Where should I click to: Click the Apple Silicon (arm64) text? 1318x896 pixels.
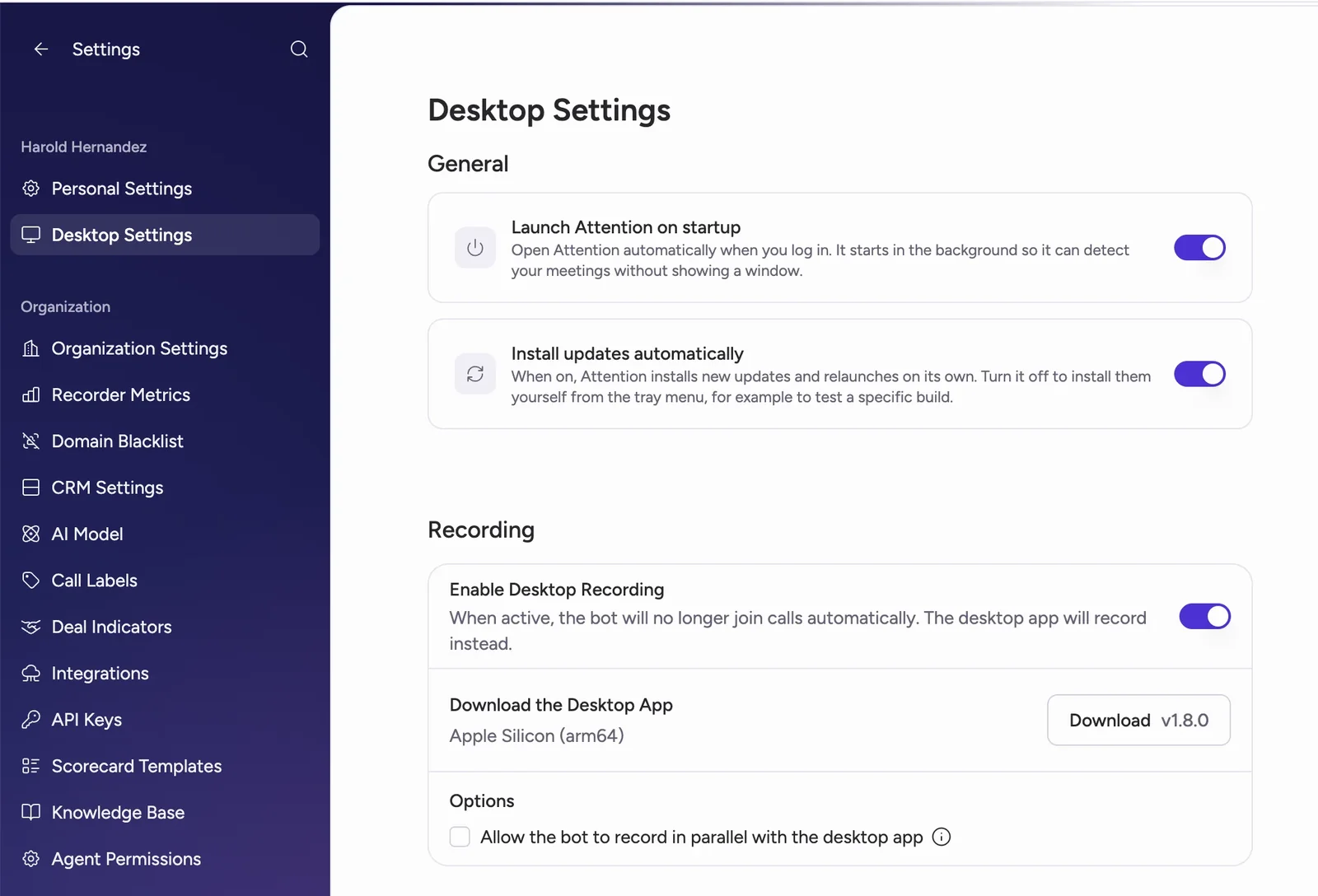(536, 735)
